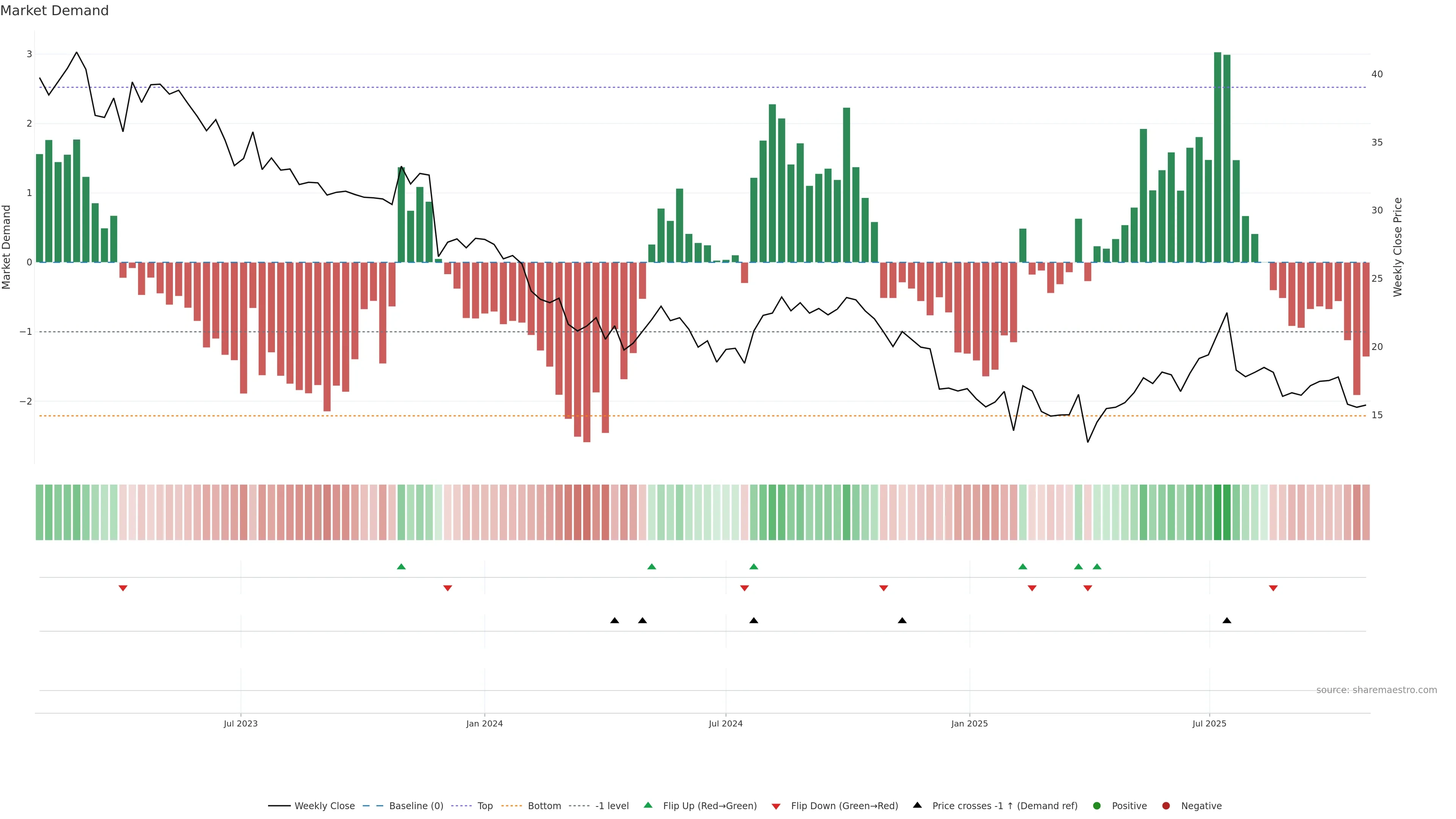The width and height of the screenshot is (1456, 819).
Task: Click the rightmost red Flip Down triangle marker
Action: 1274,588
